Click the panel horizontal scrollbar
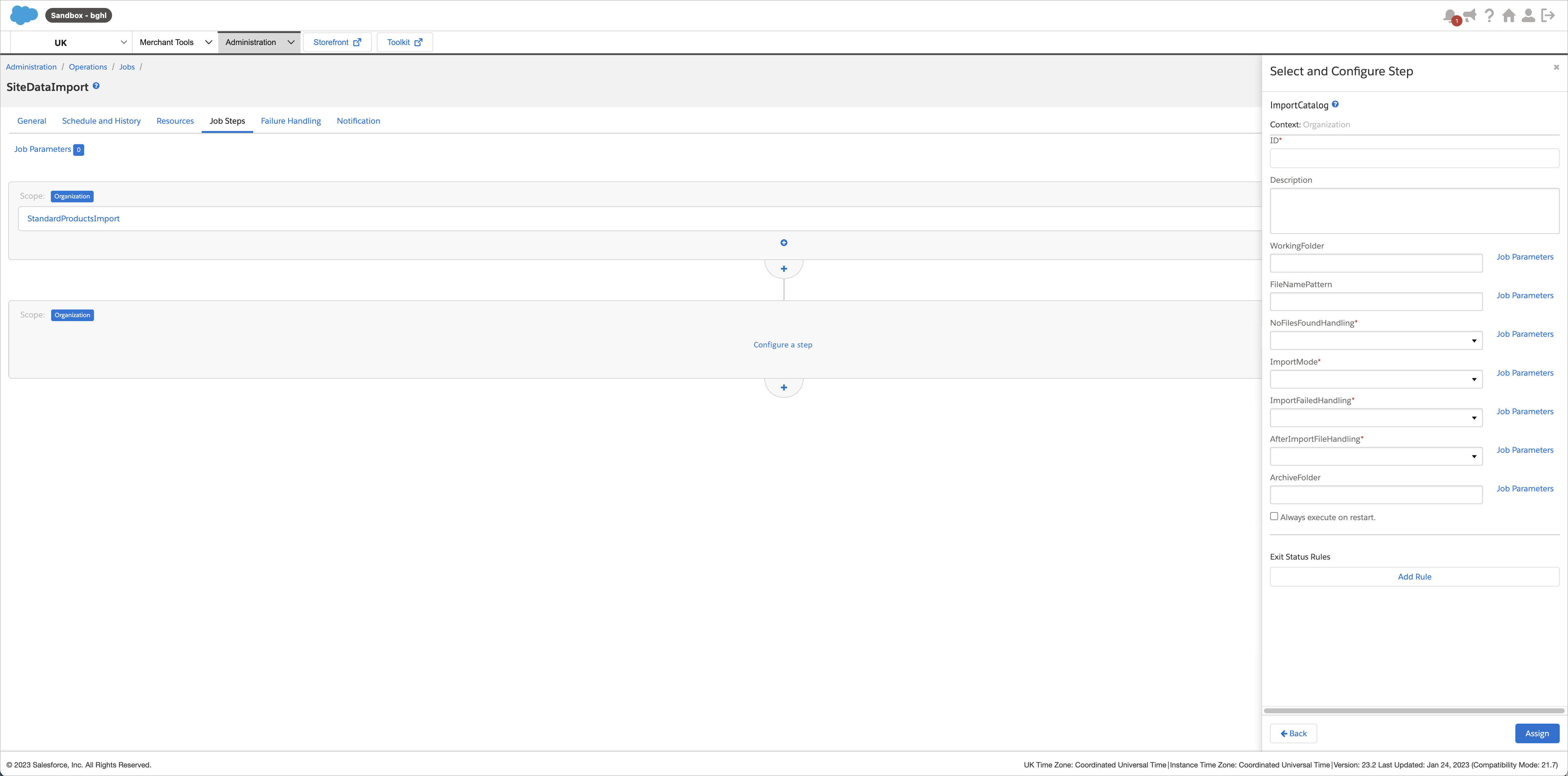The width and height of the screenshot is (1568, 776). point(1414,711)
